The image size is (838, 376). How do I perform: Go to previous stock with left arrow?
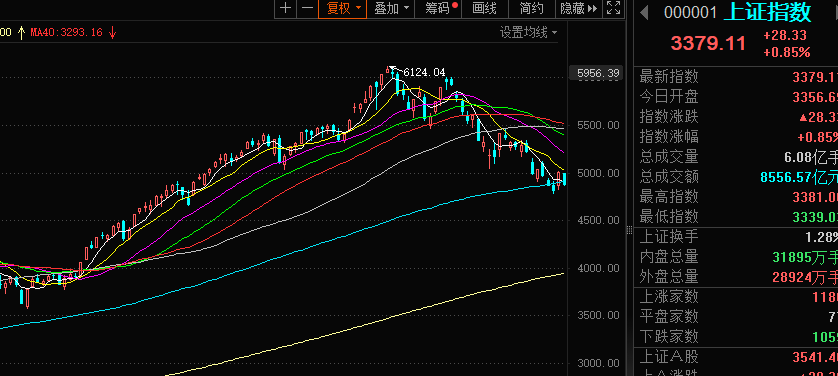(x=645, y=12)
